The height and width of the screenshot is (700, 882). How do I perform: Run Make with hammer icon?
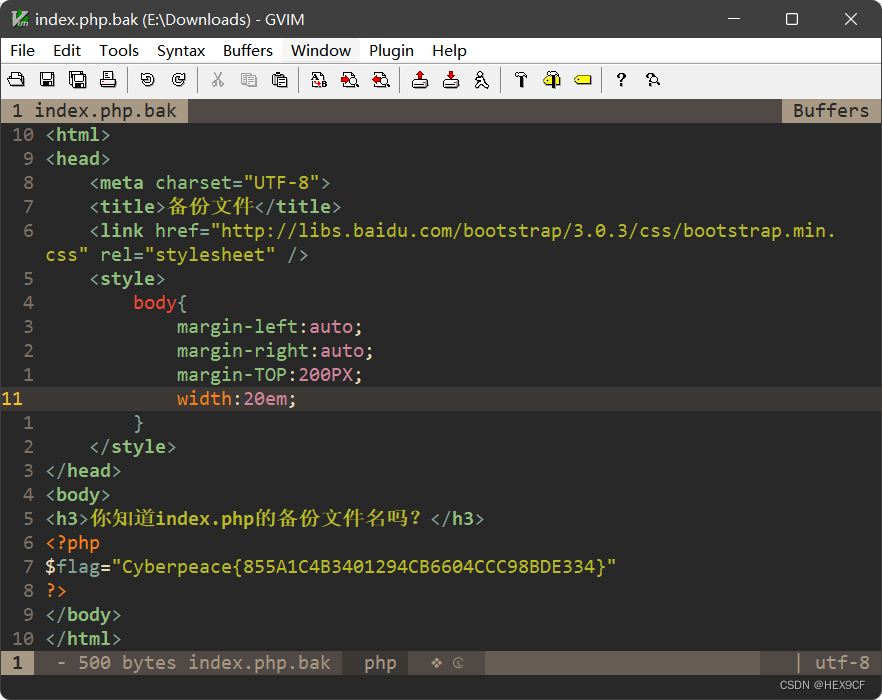(521, 80)
